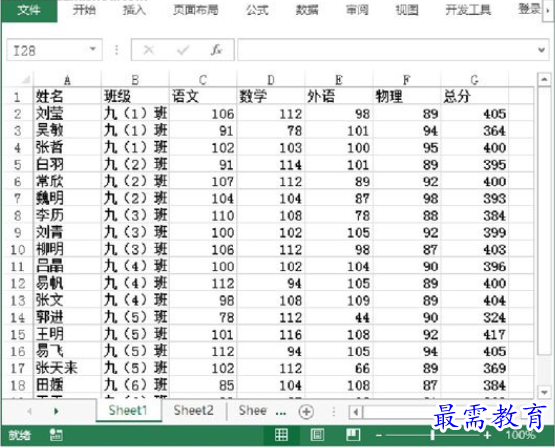
Task: Switch to Normal view icon
Action: pyautogui.click(x=281, y=435)
